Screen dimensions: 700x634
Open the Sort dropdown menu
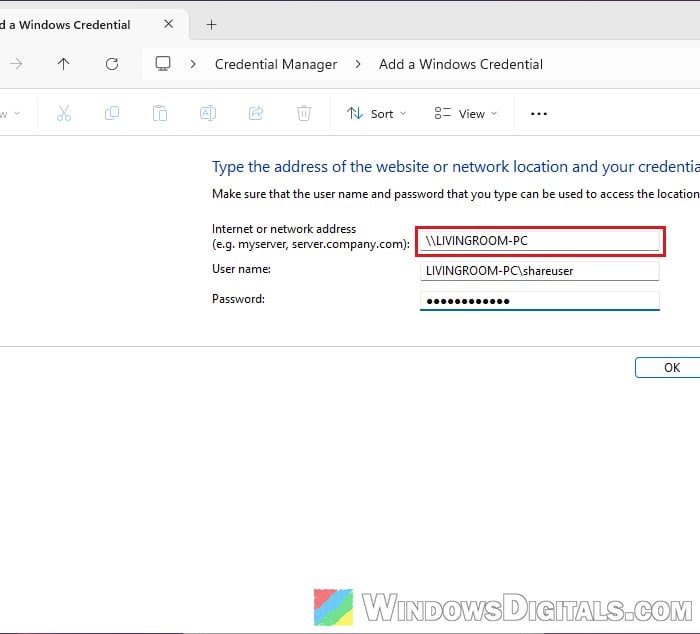[376, 114]
